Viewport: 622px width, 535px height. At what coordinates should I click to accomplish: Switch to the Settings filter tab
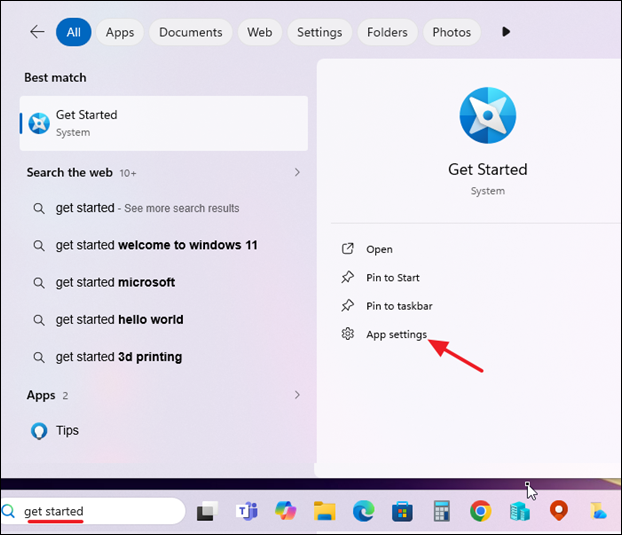[x=319, y=32]
